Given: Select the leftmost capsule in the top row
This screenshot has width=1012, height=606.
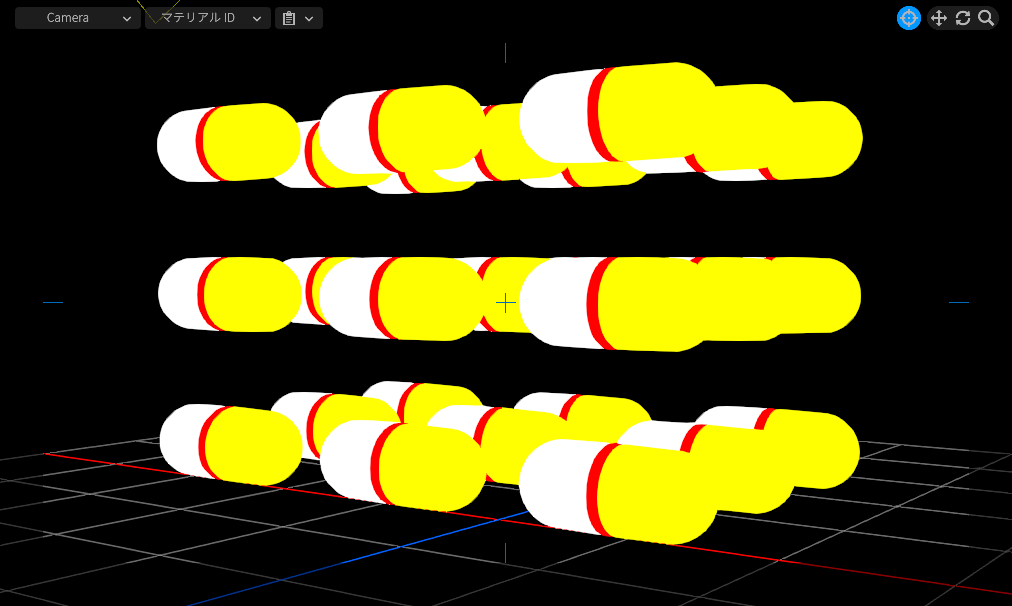Looking at the screenshot, I should 230,143.
